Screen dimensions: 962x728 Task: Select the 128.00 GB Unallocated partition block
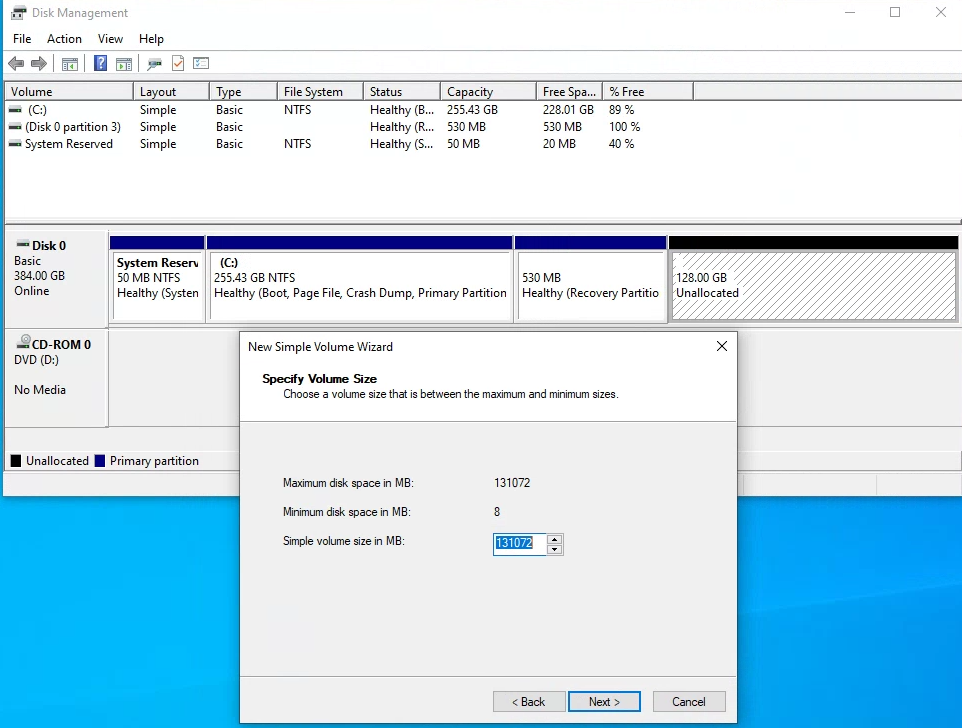pyautogui.click(x=813, y=286)
